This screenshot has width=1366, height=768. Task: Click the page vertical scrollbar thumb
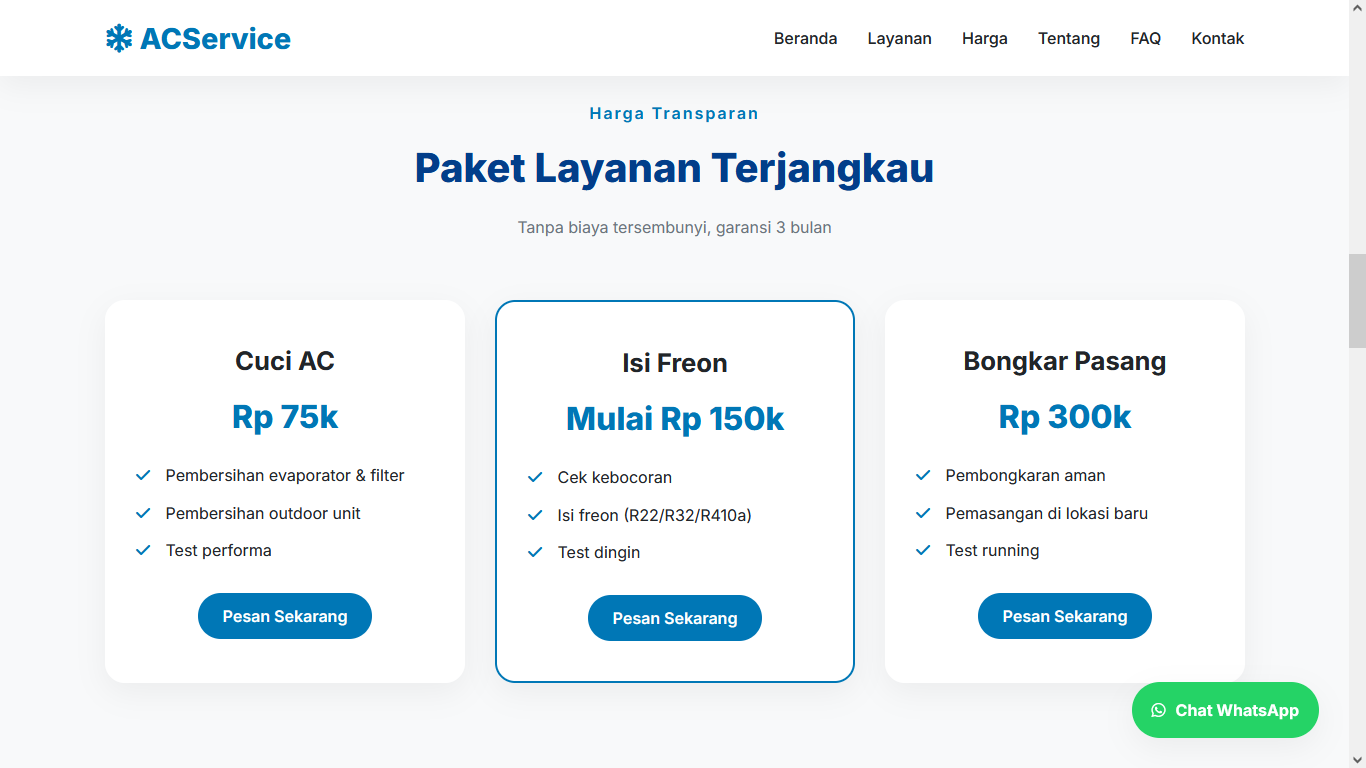(1357, 300)
